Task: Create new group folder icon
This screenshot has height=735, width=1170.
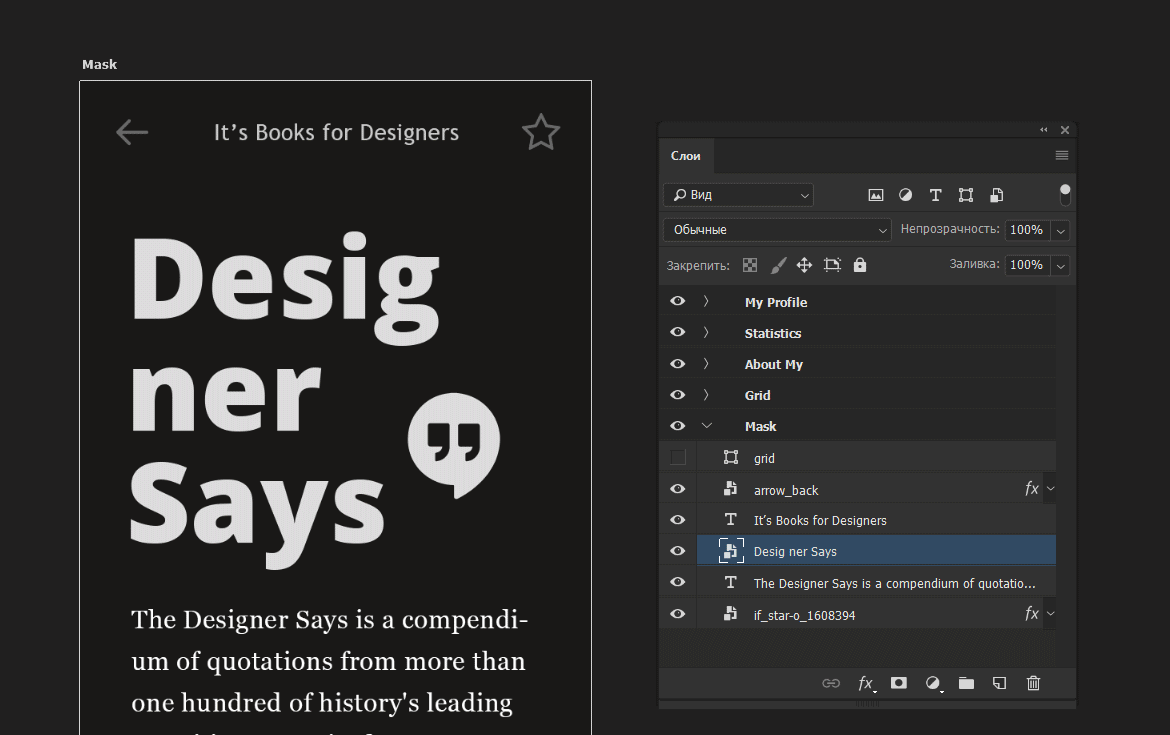Action: pyautogui.click(x=966, y=683)
